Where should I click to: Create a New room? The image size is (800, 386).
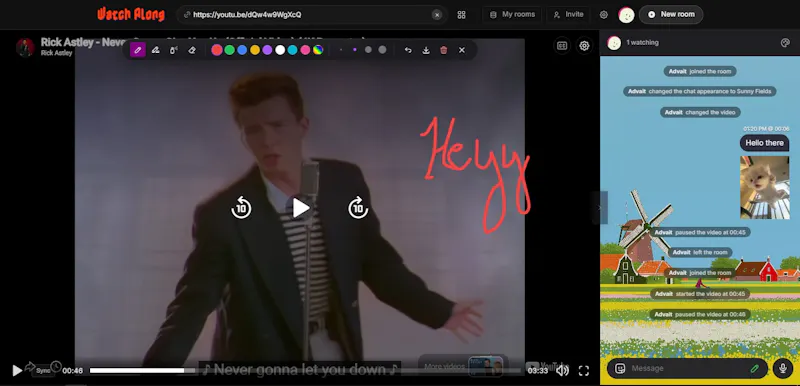click(671, 15)
